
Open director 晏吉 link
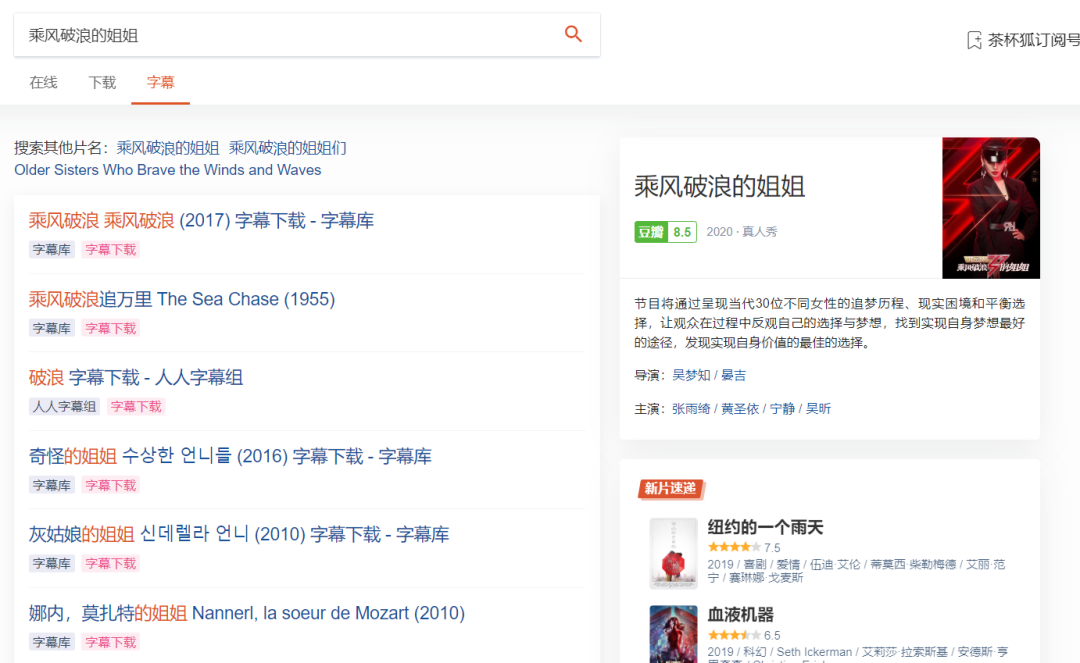pyautogui.click(x=734, y=375)
